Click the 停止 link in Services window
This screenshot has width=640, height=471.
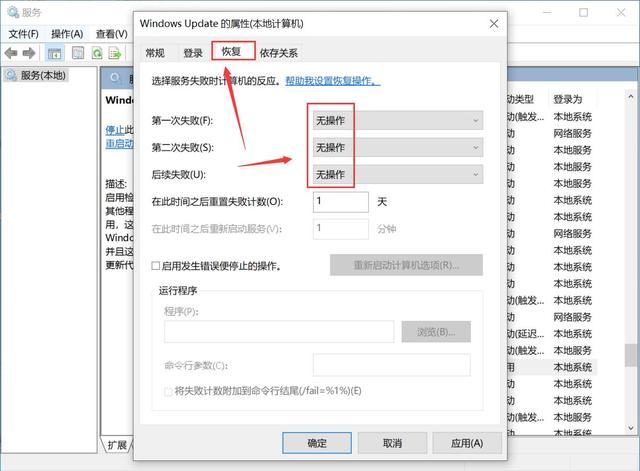point(115,130)
